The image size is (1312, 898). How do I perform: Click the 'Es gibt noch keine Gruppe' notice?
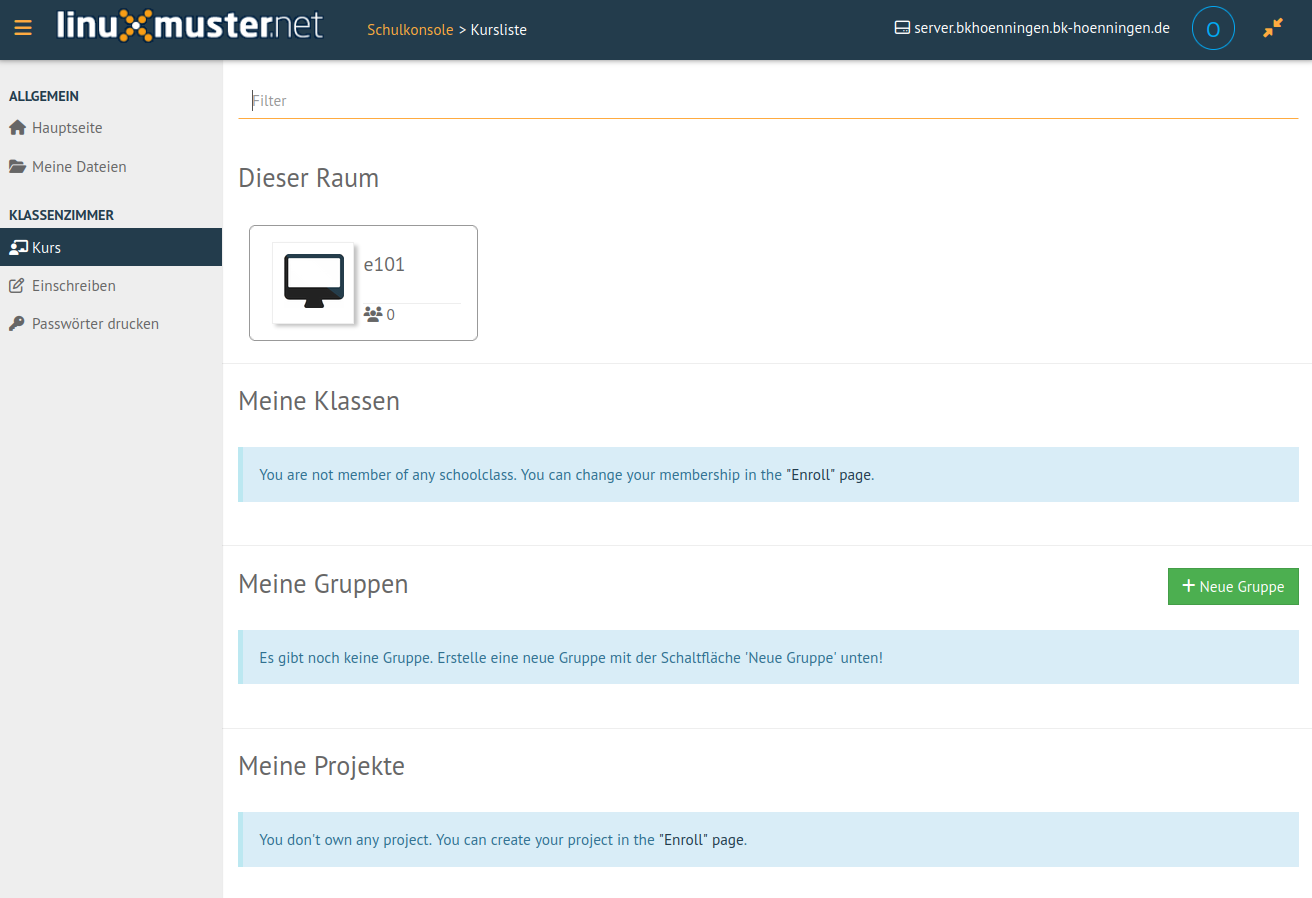(768, 657)
